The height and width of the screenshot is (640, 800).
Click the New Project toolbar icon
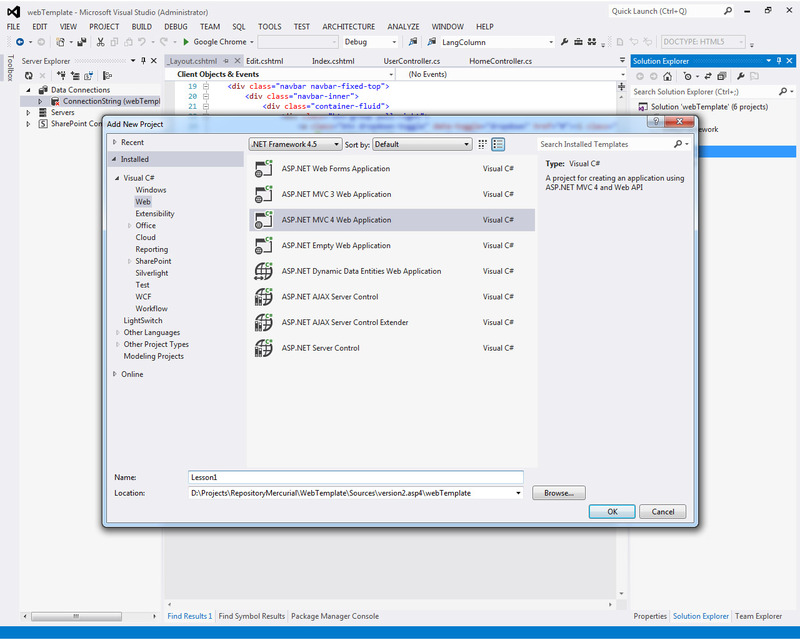[x=60, y=42]
